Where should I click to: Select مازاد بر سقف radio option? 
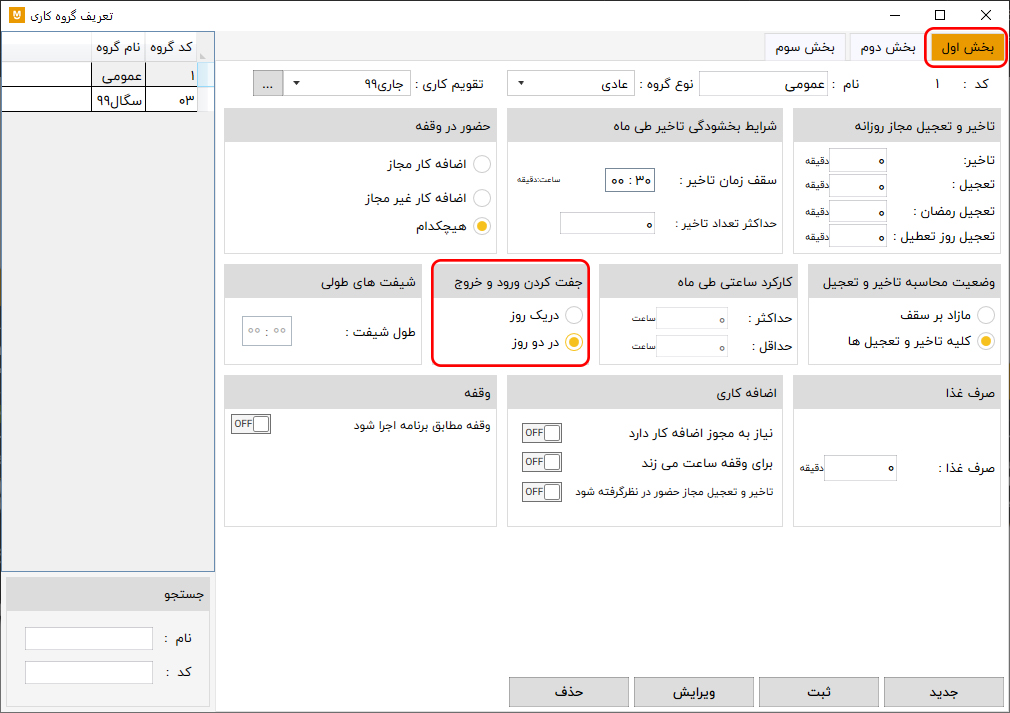pos(986,315)
